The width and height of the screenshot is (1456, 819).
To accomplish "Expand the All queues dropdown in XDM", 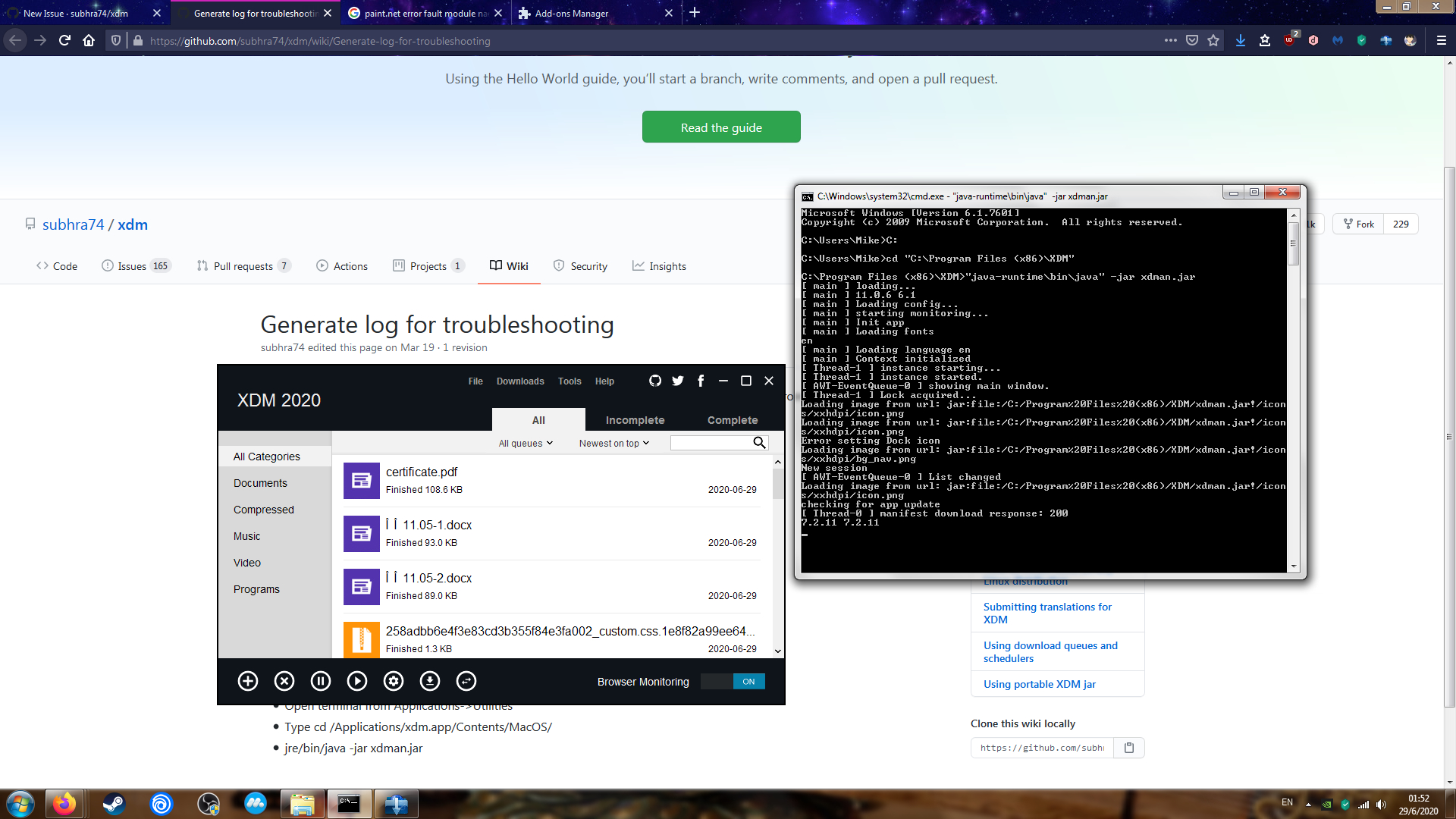I will click(x=526, y=443).
